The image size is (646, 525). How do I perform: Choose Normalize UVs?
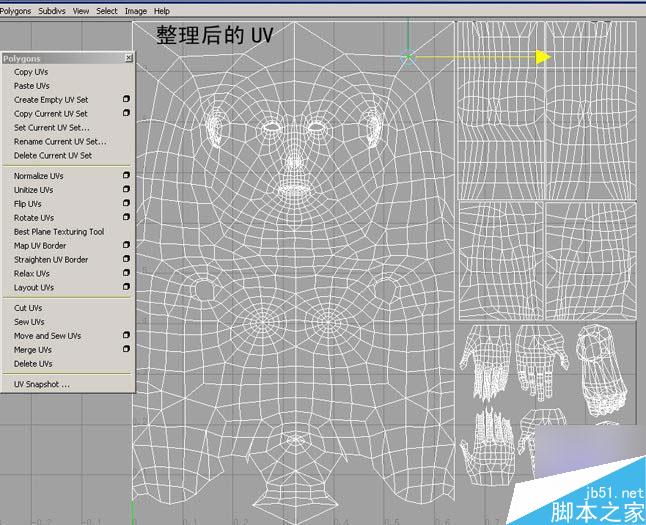pyautogui.click(x=39, y=176)
